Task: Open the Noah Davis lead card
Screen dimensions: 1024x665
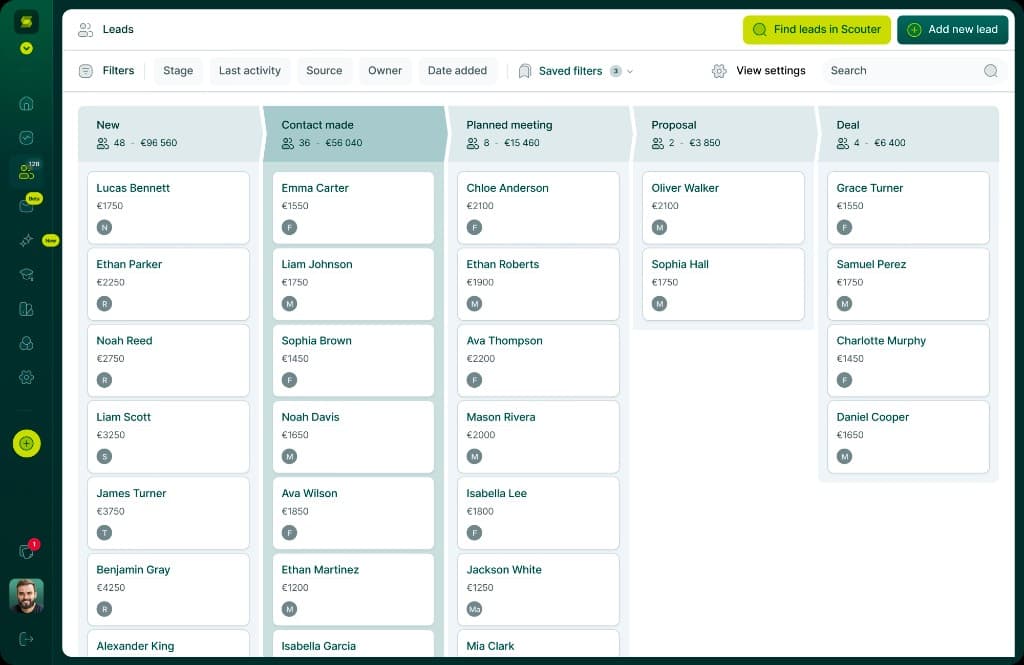Action: (353, 437)
